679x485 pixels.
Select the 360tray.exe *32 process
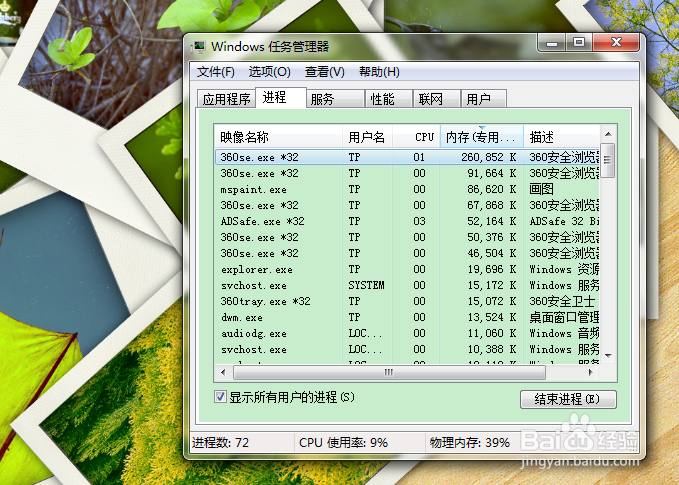(407, 301)
